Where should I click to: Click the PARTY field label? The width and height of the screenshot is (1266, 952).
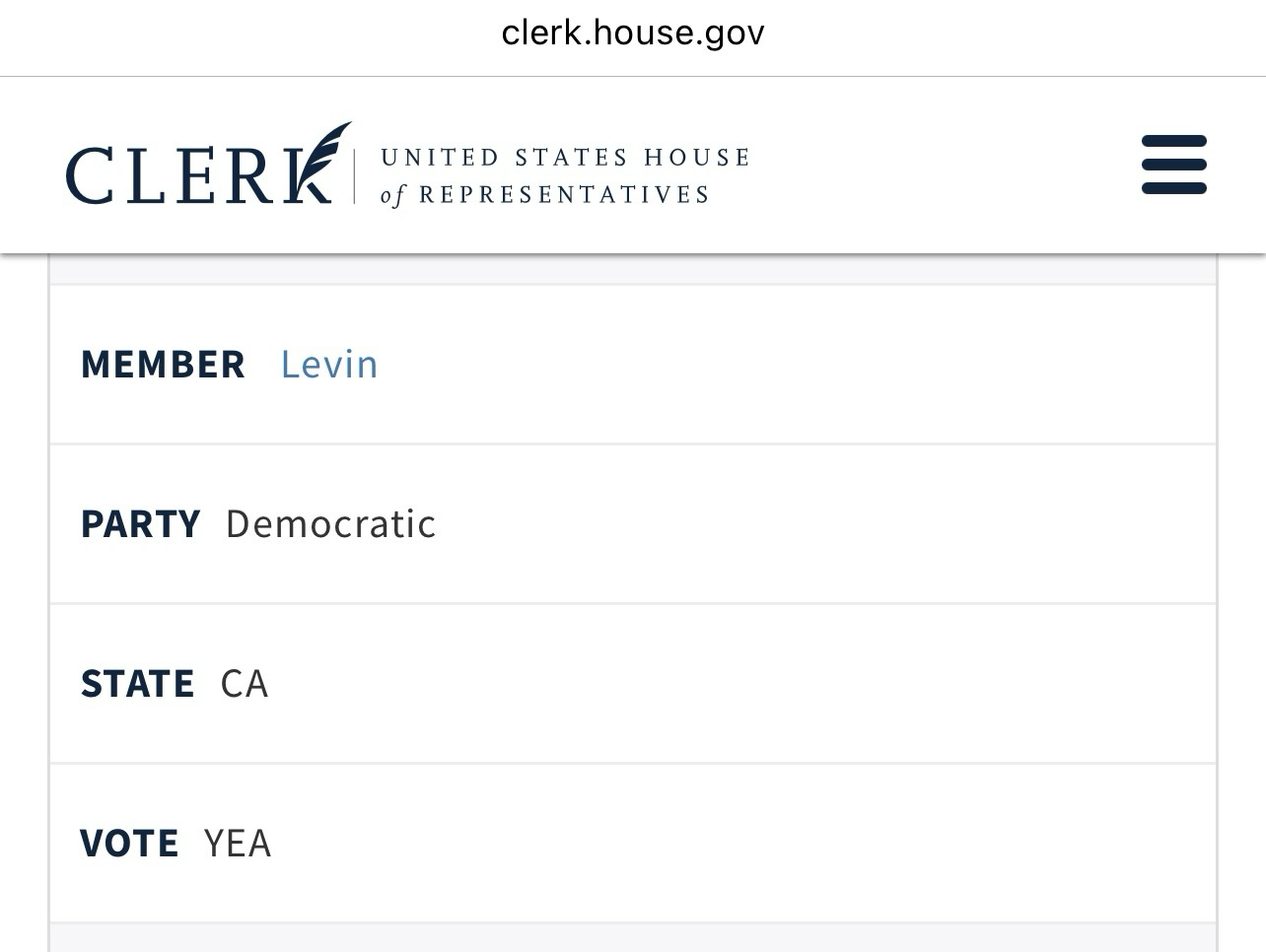click(x=140, y=524)
